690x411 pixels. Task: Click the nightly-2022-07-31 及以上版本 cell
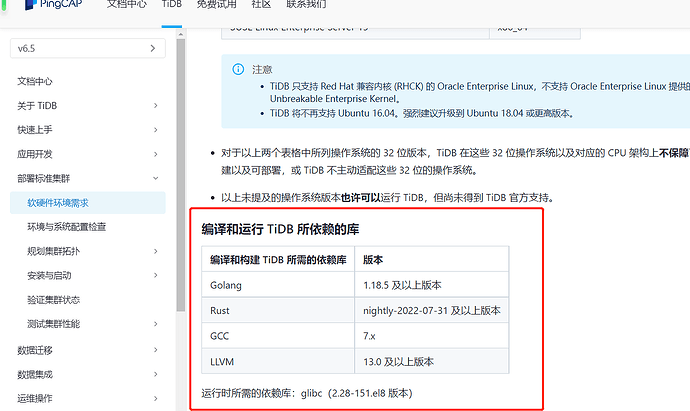click(x=432, y=311)
